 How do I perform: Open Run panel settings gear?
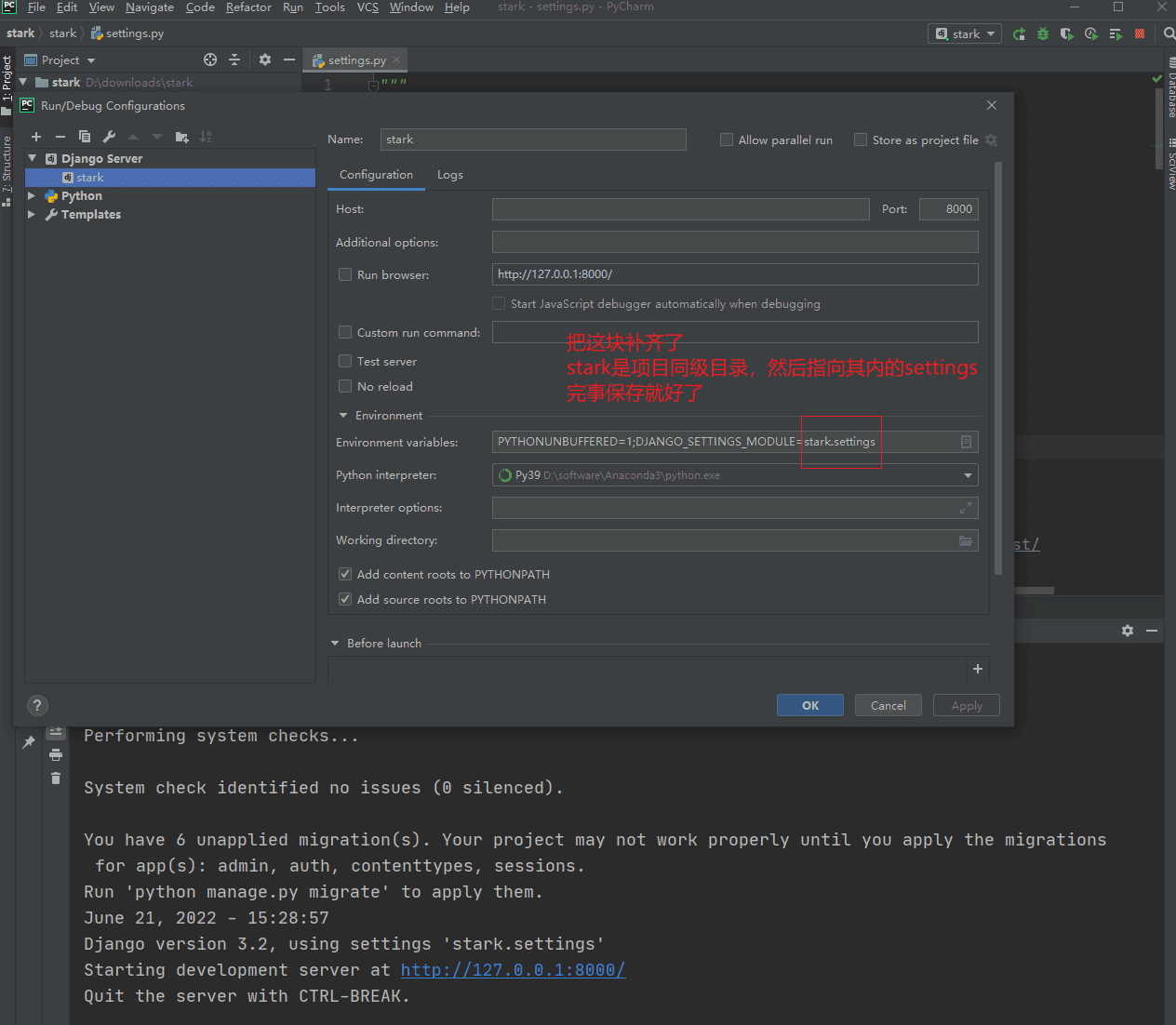[x=1128, y=631]
